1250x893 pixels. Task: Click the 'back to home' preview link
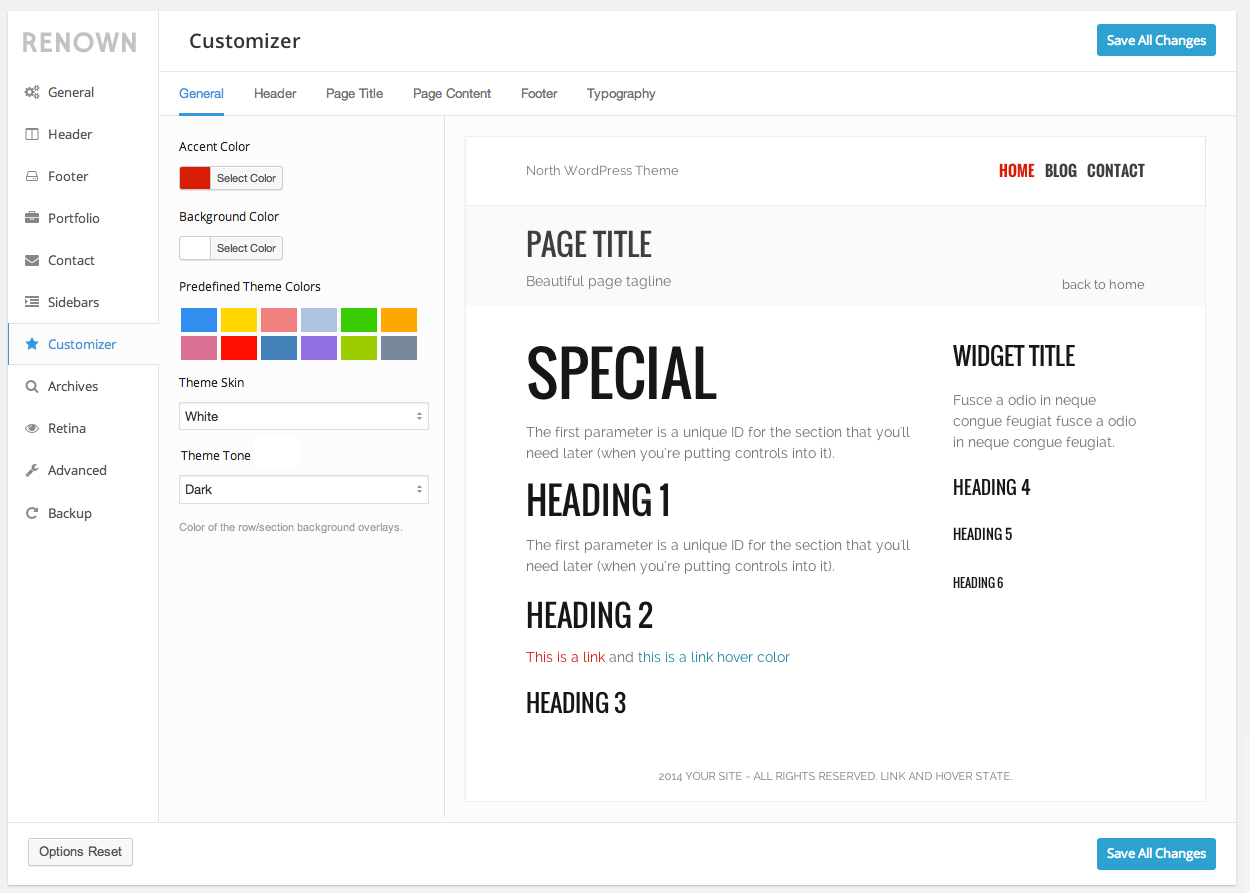tap(1103, 284)
